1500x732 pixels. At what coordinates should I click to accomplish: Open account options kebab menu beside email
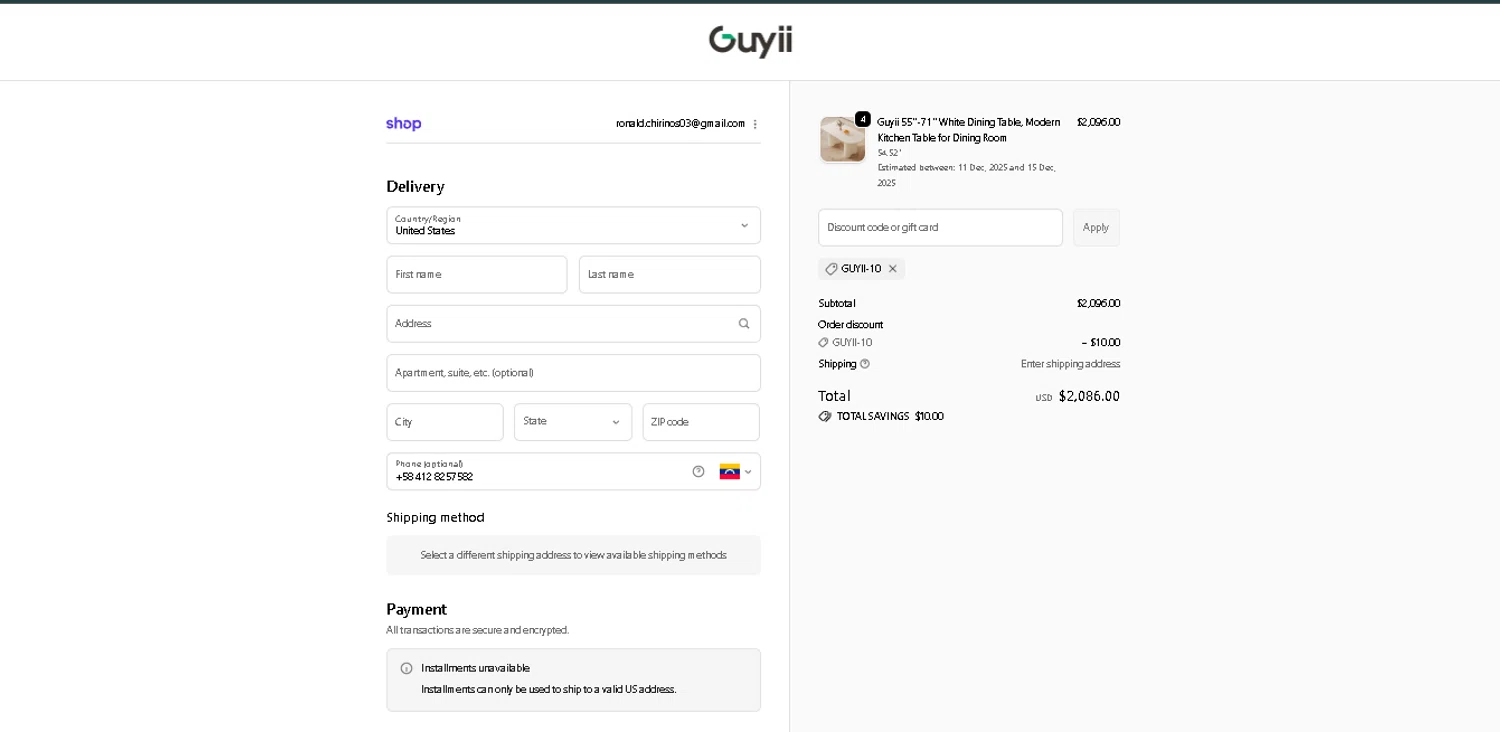(x=755, y=124)
